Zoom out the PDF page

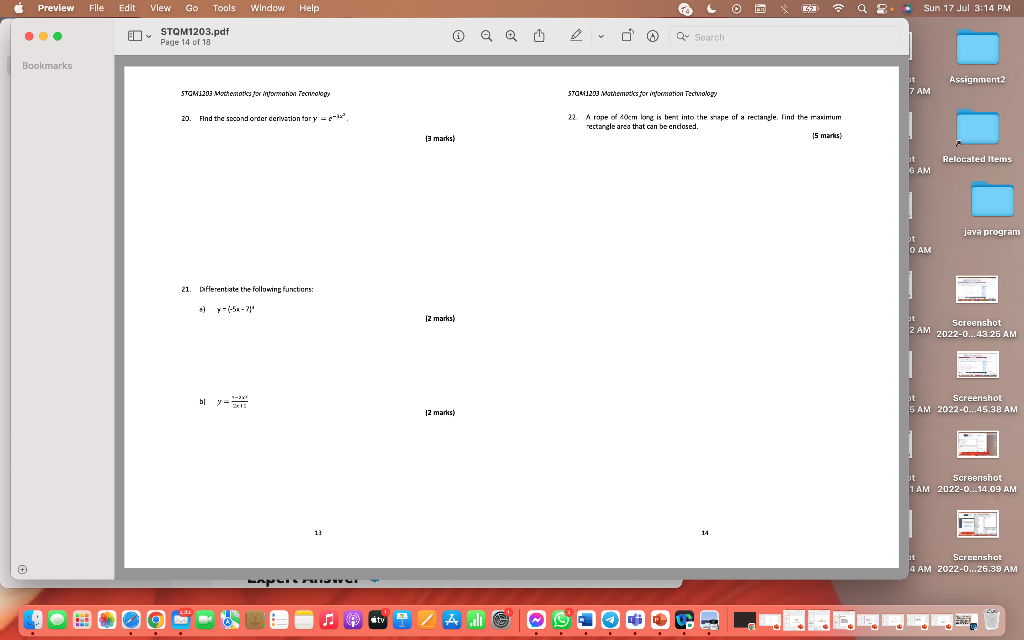click(x=487, y=37)
